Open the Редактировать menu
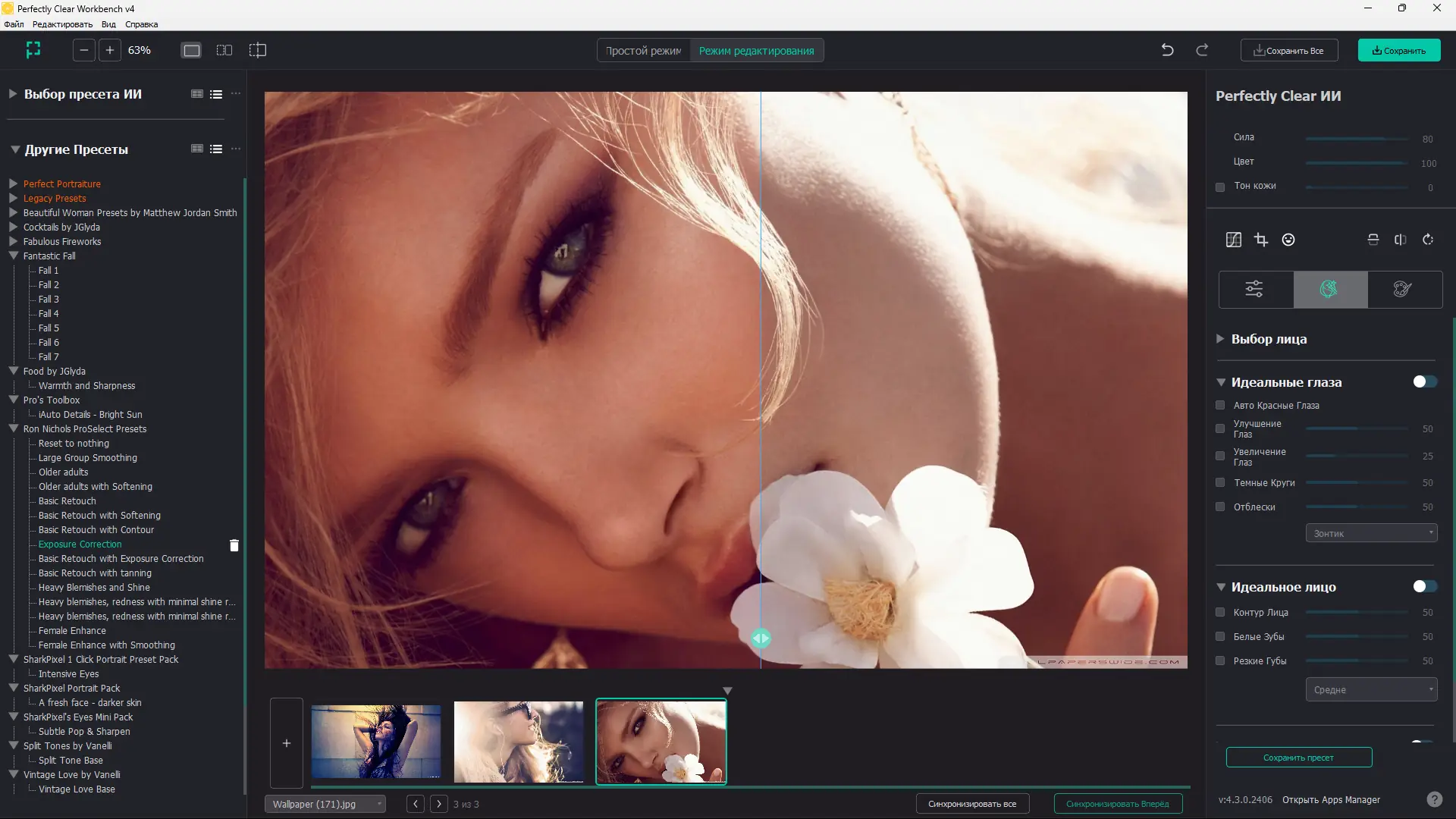The image size is (1456, 819). [x=62, y=24]
